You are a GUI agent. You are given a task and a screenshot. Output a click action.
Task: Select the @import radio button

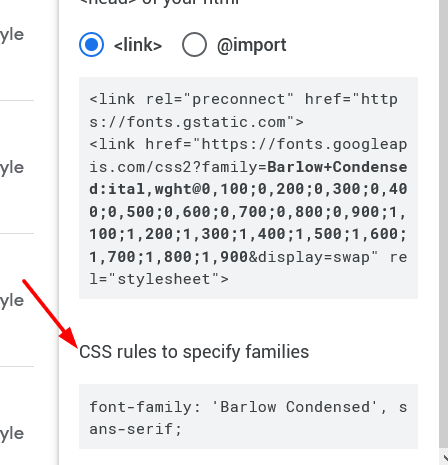click(x=194, y=45)
